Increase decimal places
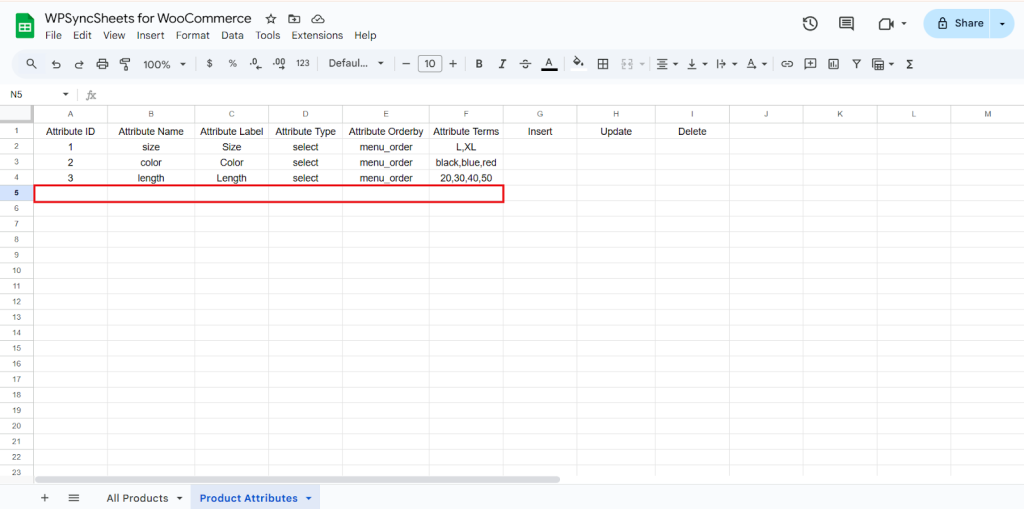1024x509 pixels. pyautogui.click(x=279, y=63)
